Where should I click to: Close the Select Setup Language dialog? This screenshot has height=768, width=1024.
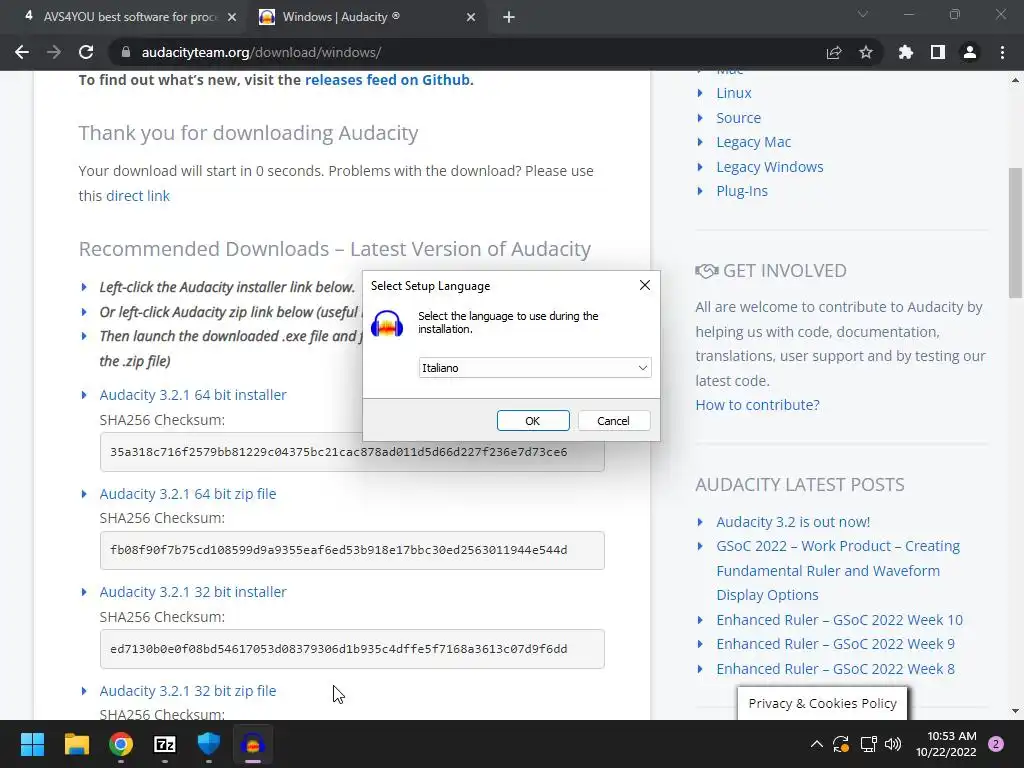click(x=645, y=285)
